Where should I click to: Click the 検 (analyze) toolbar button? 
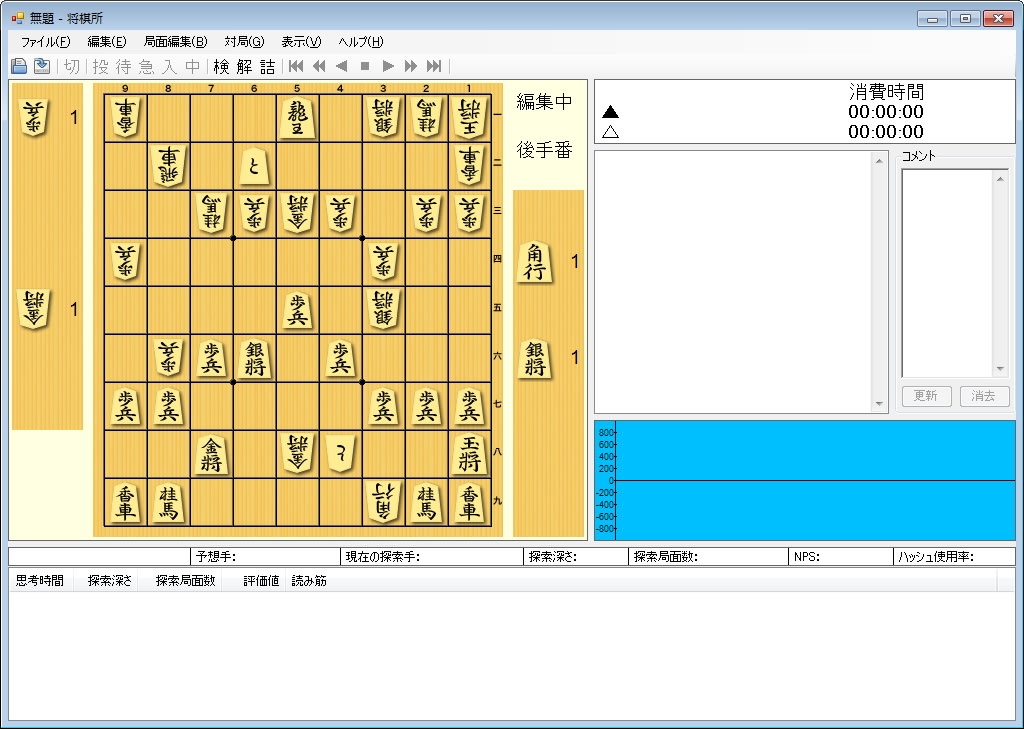click(x=221, y=66)
